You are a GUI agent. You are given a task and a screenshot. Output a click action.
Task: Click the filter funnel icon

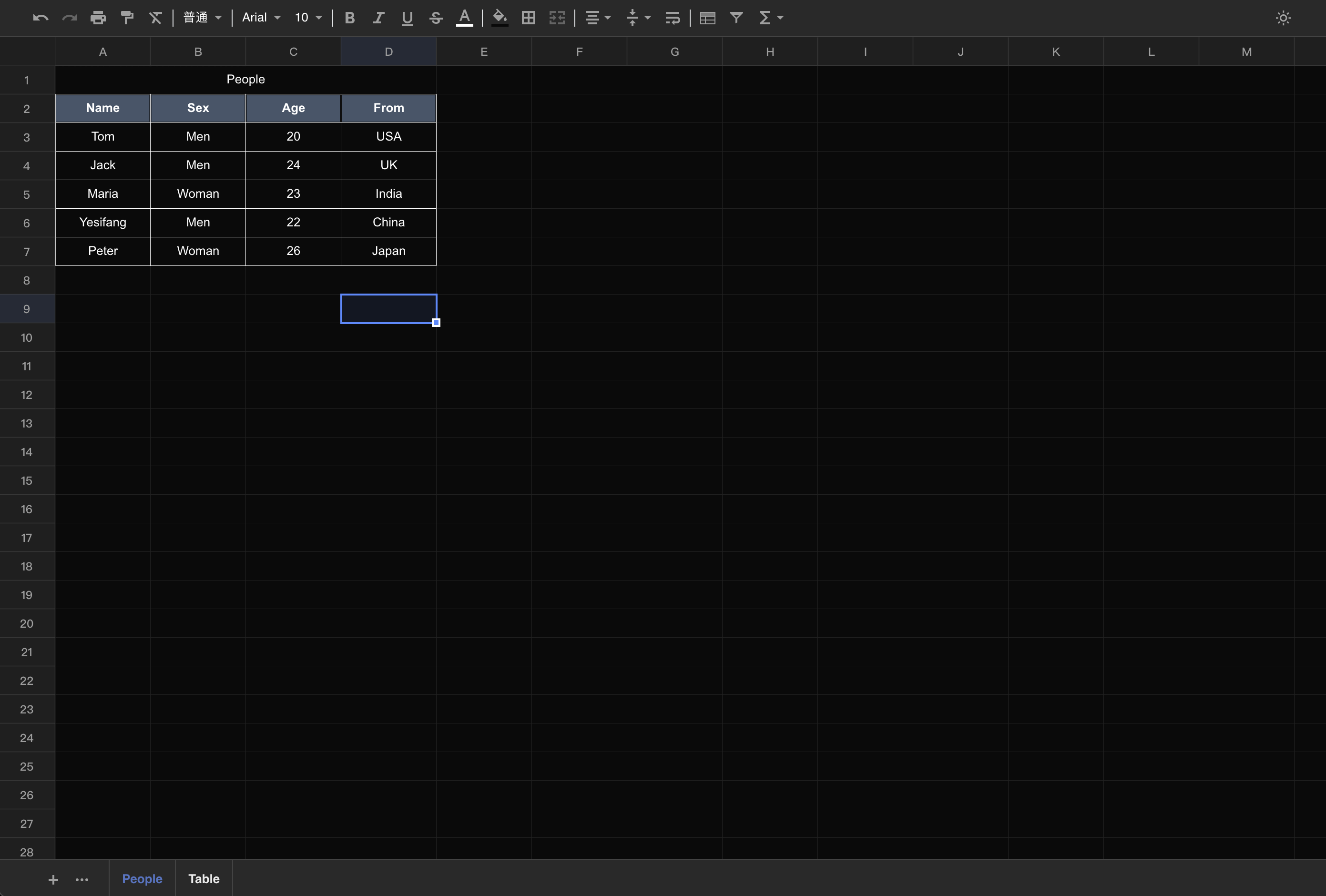tap(736, 18)
